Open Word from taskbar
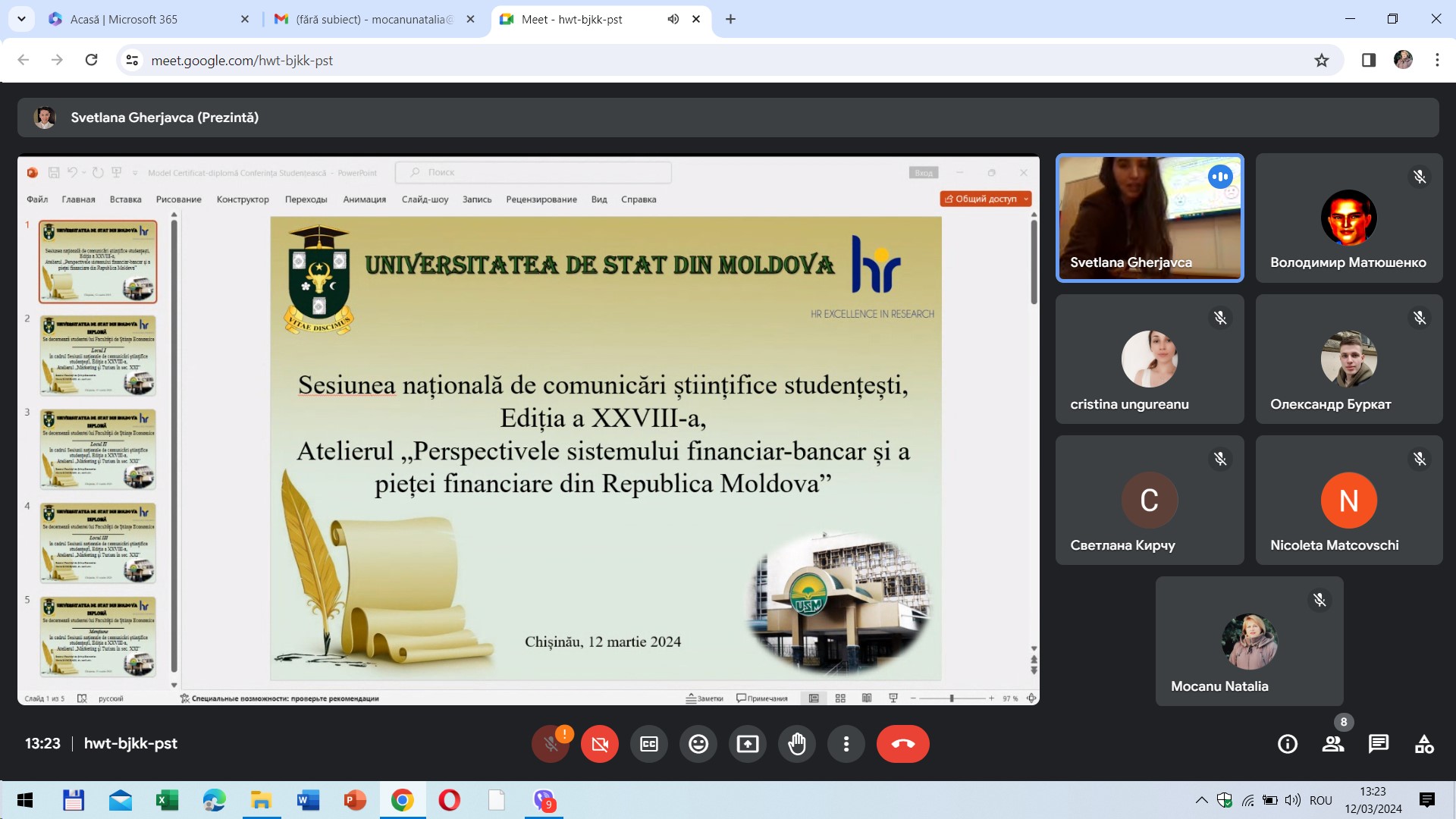This screenshot has height=819, width=1456. point(308,800)
